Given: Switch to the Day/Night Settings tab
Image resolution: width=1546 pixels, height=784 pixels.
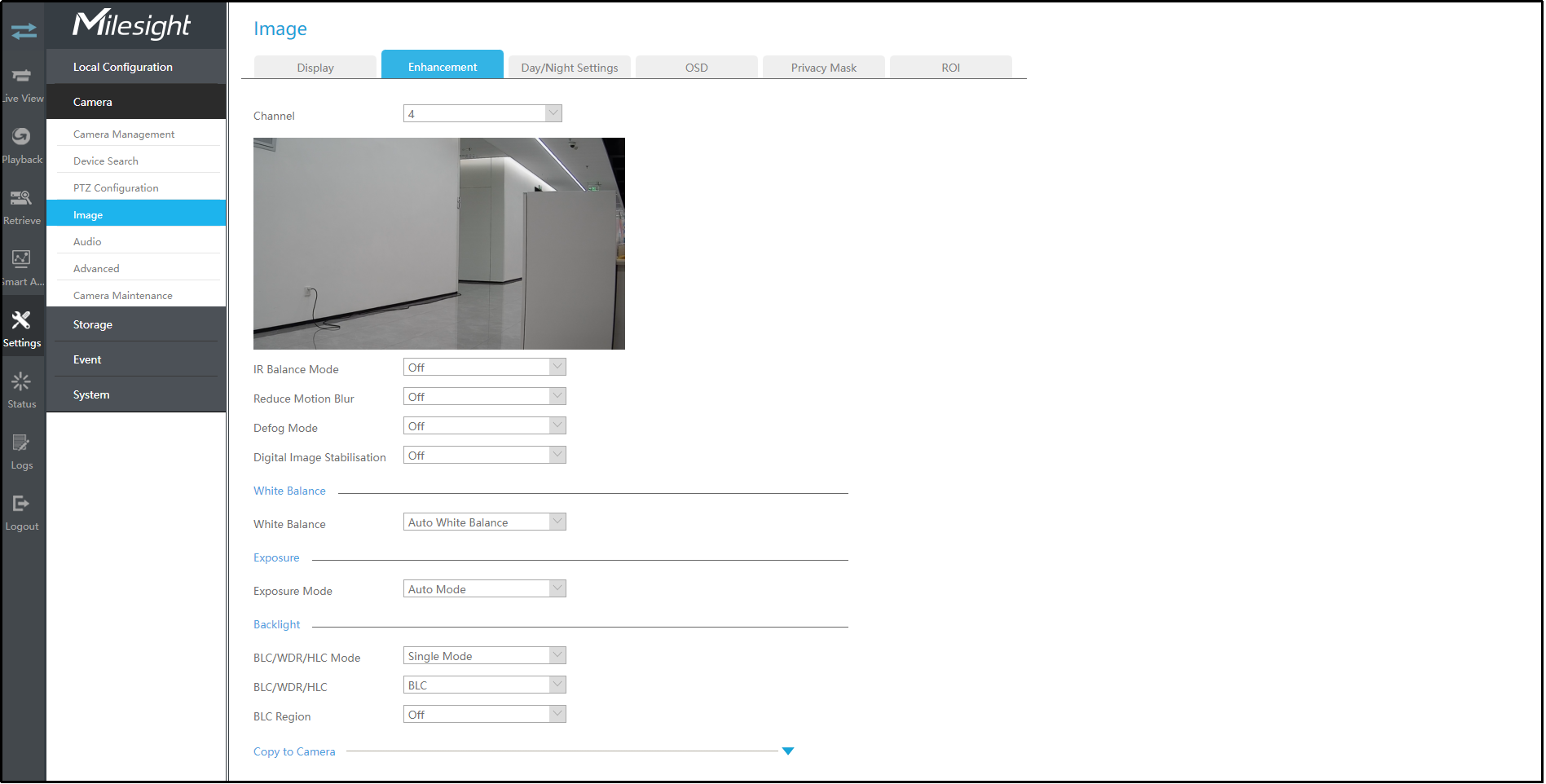Looking at the screenshot, I should click(x=569, y=68).
